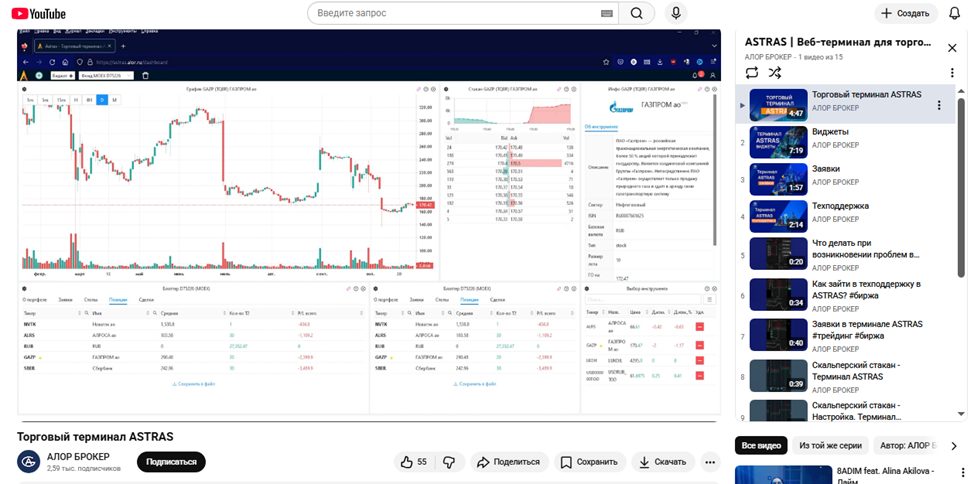Dislike the video with the thumbs down

point(449,462)
